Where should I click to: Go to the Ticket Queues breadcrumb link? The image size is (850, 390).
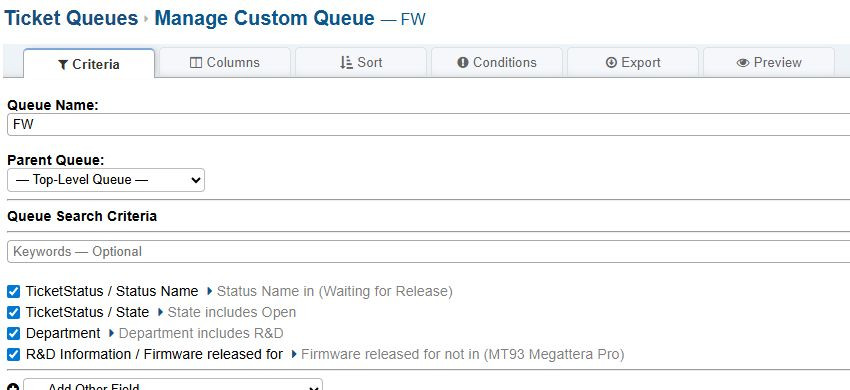point(71,18)
